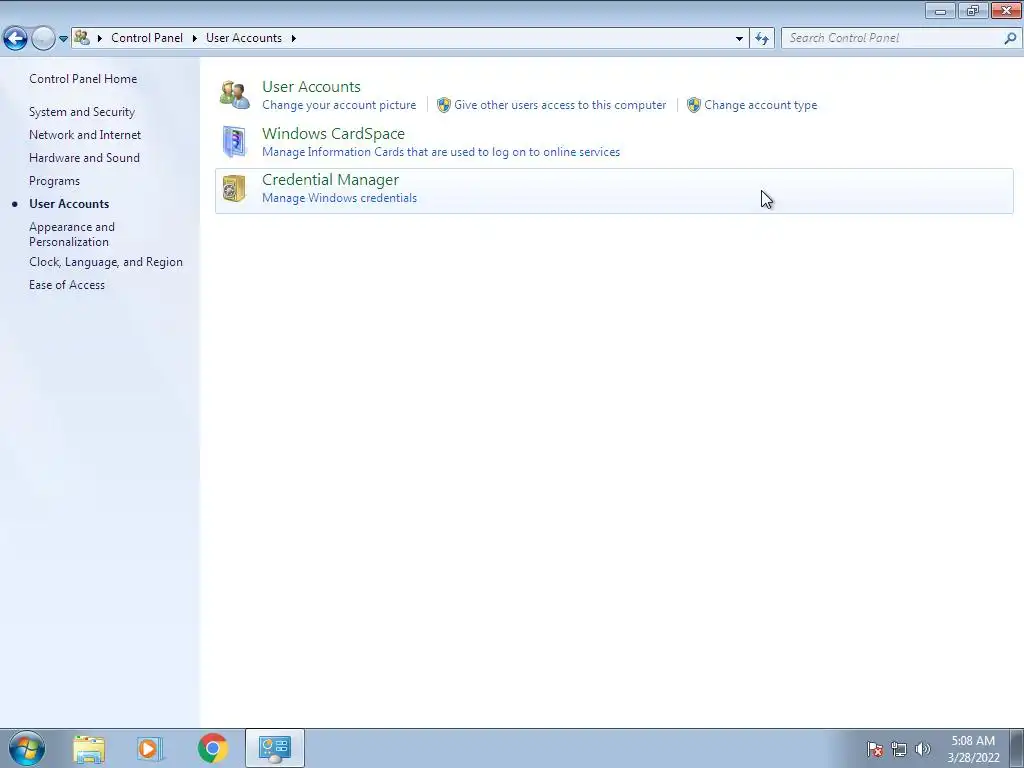The width and height of the screenshot is (1024, 768).
Task: Expand the arrow before Control Panel in breadcrumb
Action: pyautogui.click(x=100, y=39)
